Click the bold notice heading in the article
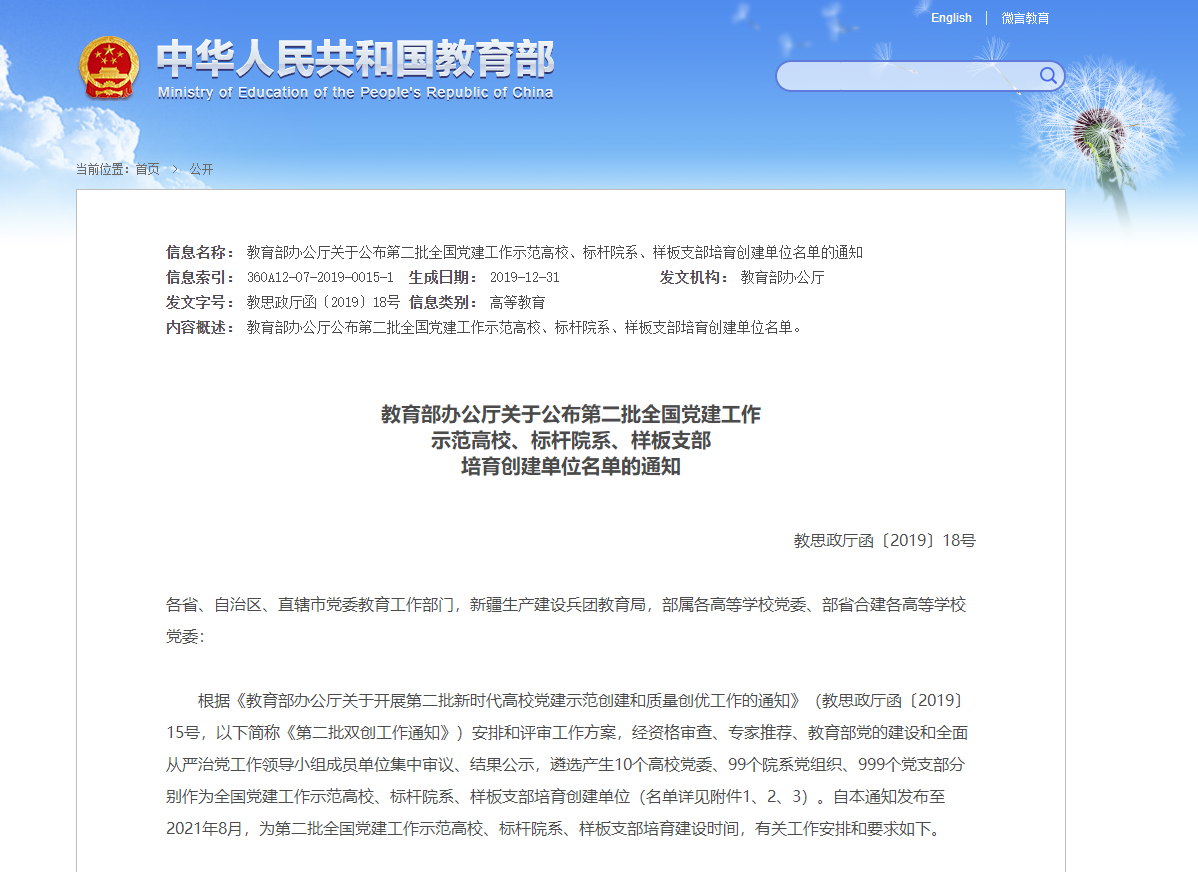Viewport: 1198px width, 872px height. tap(570, 440)
